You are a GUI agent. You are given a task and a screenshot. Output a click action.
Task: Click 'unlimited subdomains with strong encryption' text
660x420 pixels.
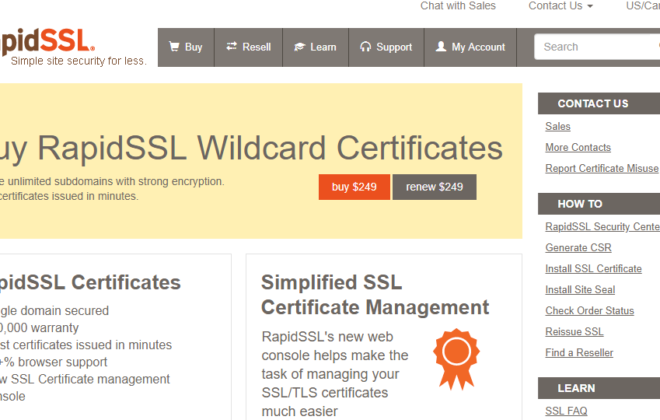click(x=116, y=181)
